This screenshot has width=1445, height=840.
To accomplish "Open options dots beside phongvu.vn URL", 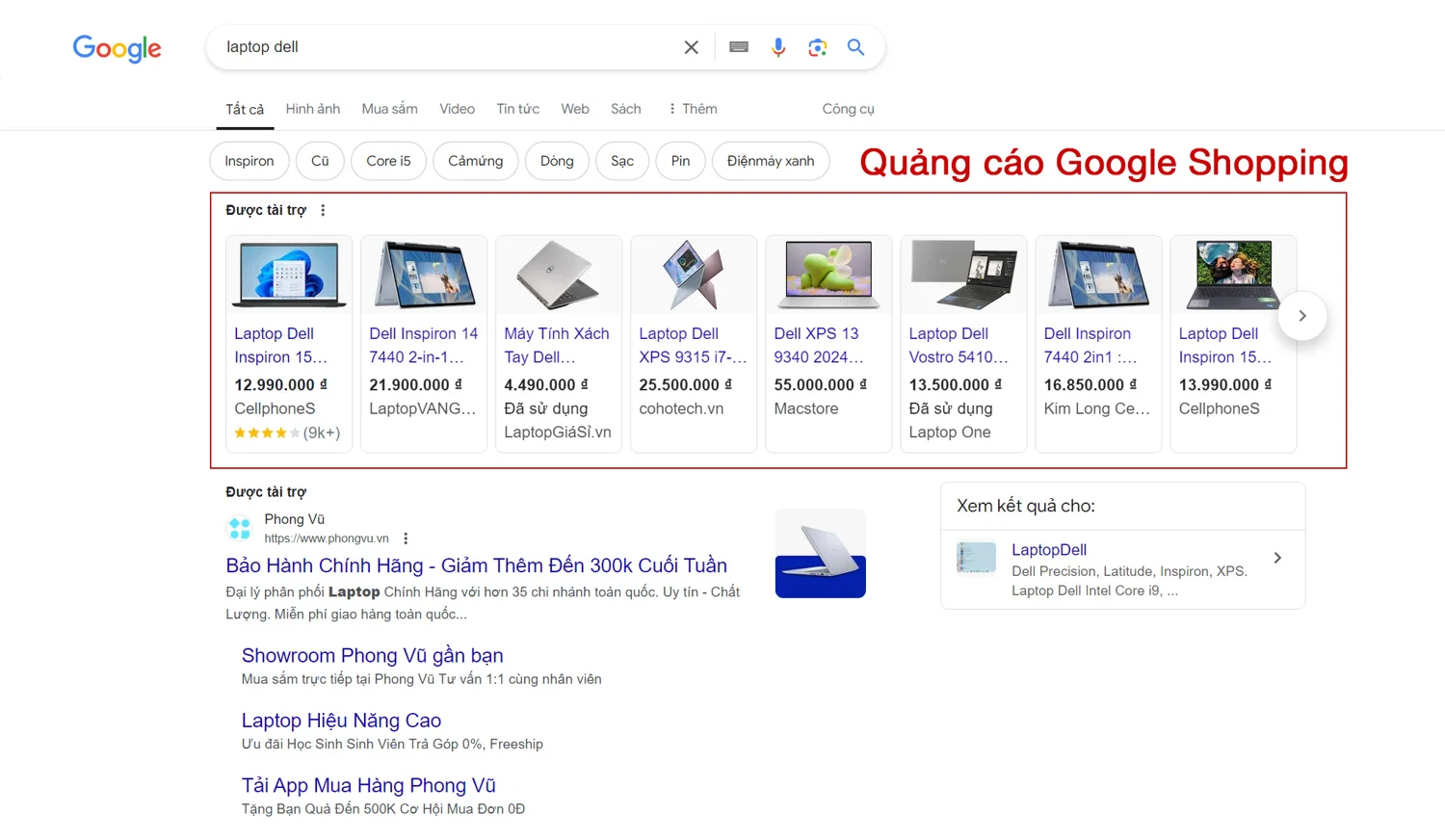I will click(406, 538).
